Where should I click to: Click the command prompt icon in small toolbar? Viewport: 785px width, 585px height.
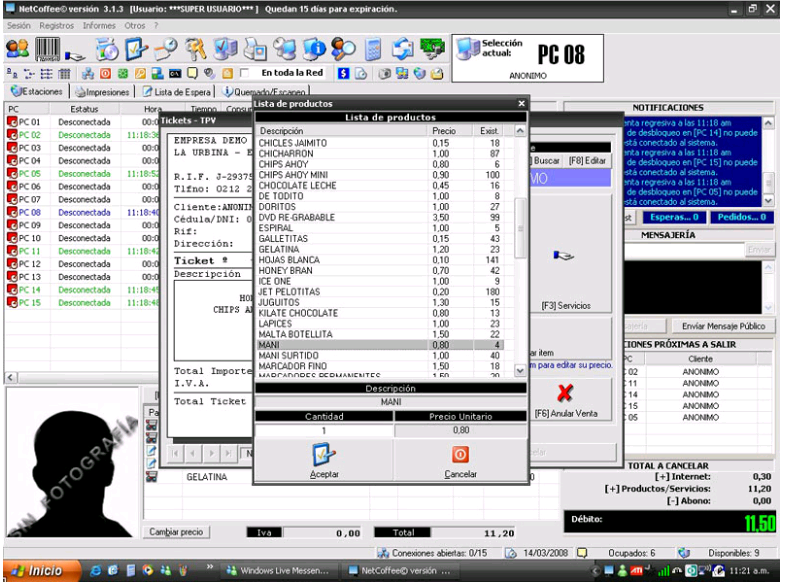[x=175, y=74]
